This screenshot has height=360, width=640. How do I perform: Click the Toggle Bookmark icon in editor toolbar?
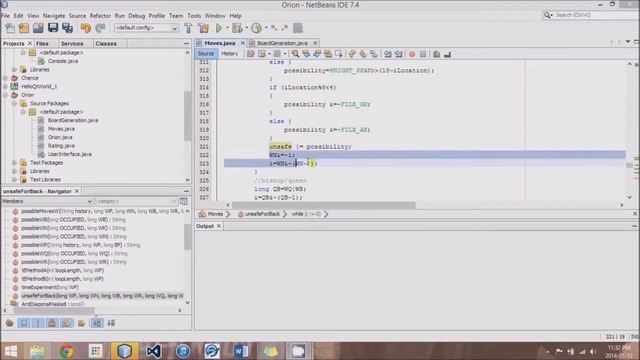point(373,54)
